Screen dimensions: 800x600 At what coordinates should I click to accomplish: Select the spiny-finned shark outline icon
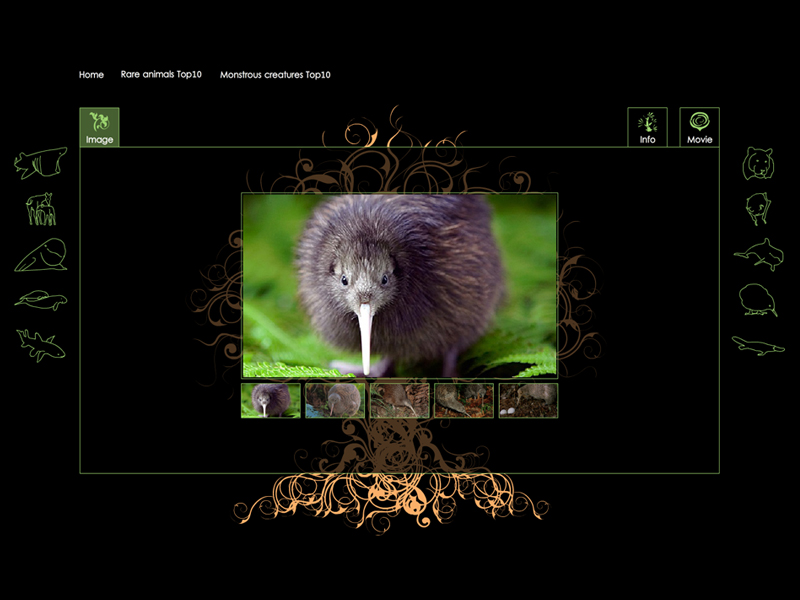click(41, 345)
